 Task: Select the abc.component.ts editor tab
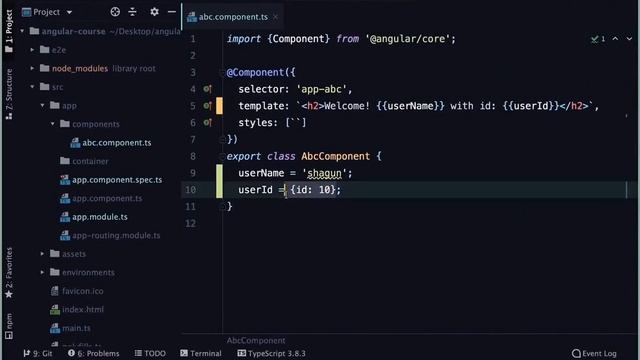(x=233, y=17)
